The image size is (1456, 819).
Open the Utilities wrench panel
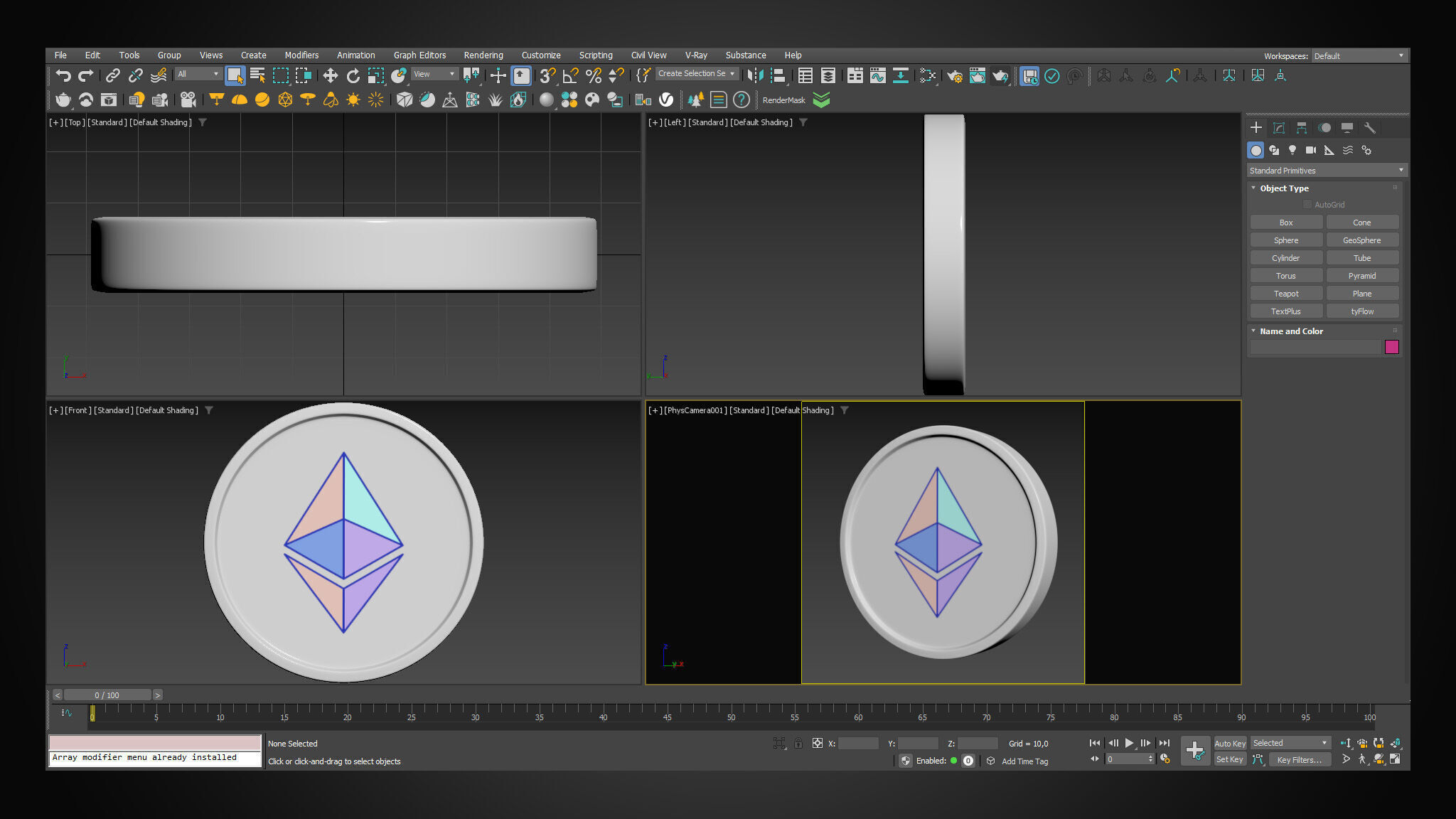click(x=1369, y=128)
